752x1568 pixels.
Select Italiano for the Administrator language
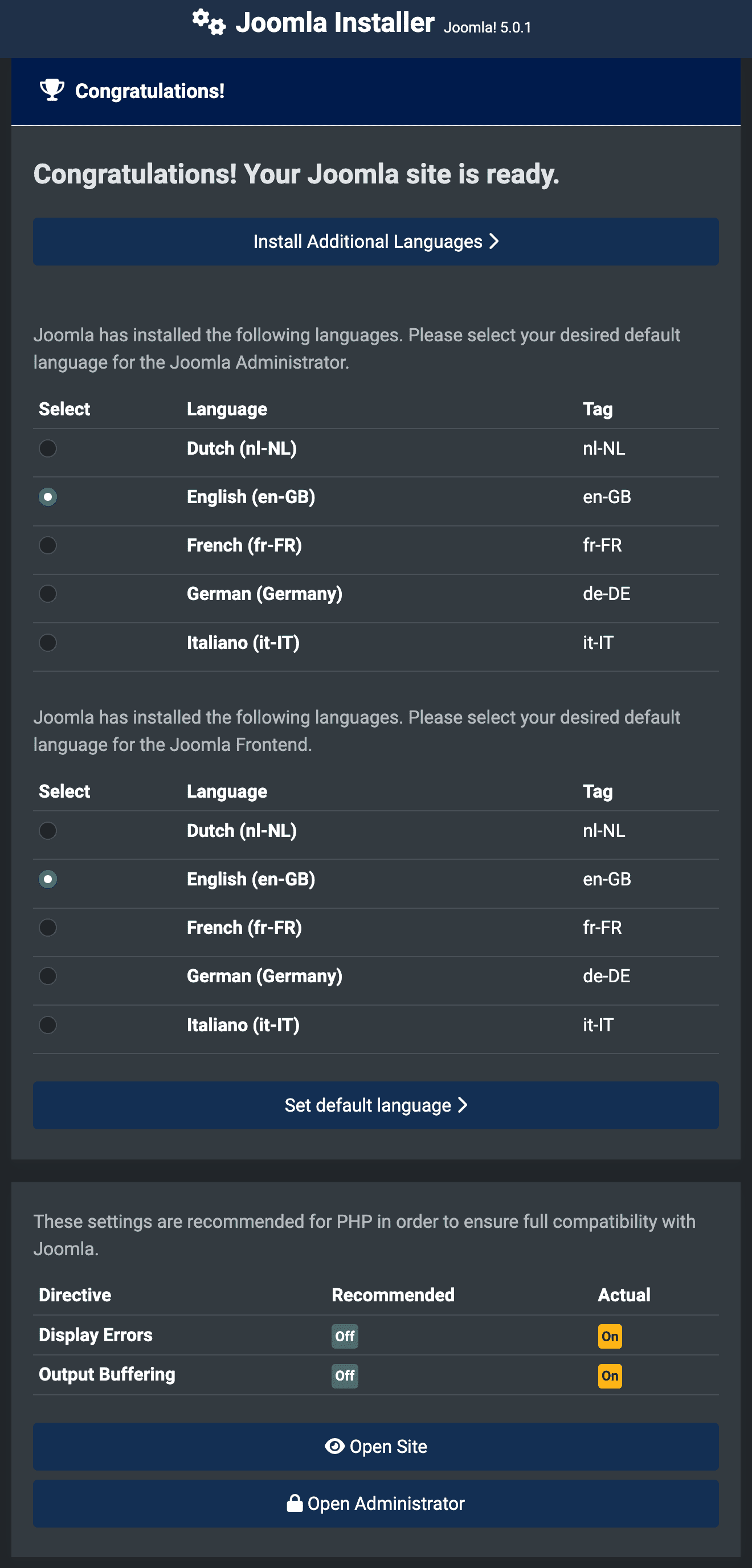(47, 643)
